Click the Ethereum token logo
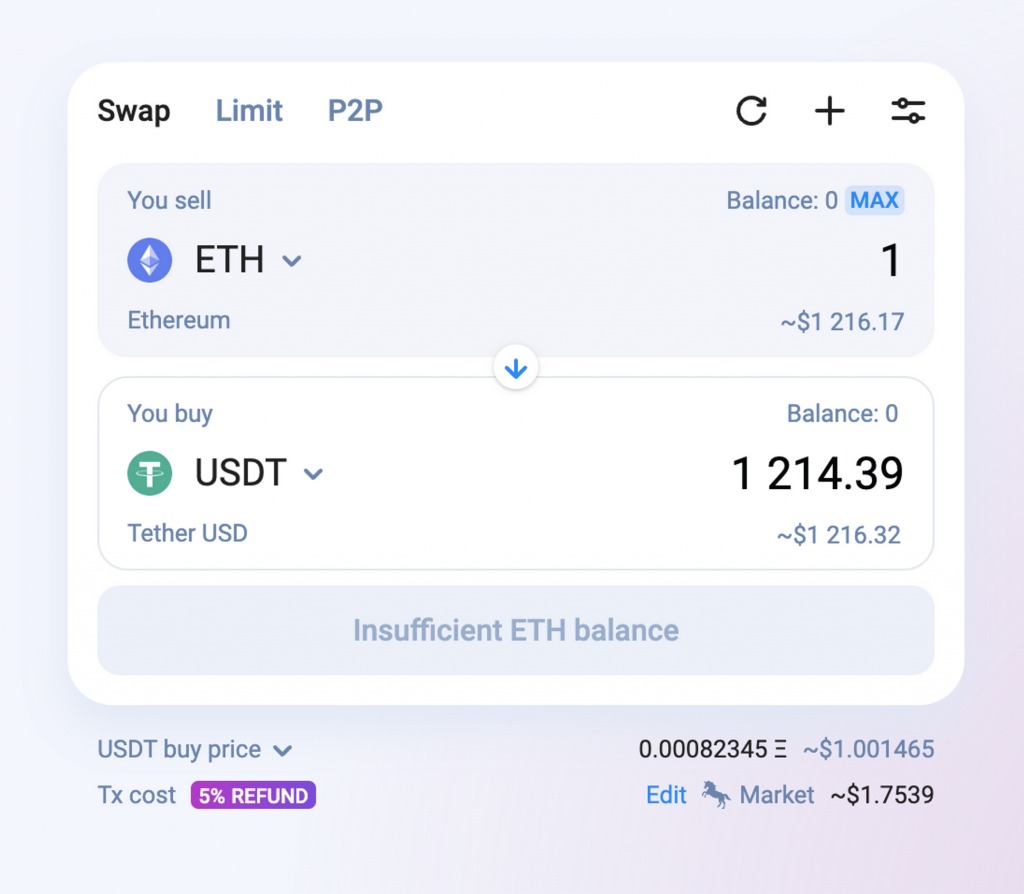 tap(150, 260)
